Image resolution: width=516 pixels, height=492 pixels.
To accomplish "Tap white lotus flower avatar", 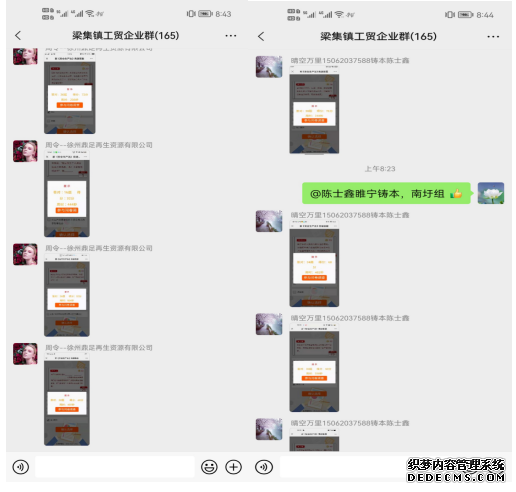I will coord(491,193).
